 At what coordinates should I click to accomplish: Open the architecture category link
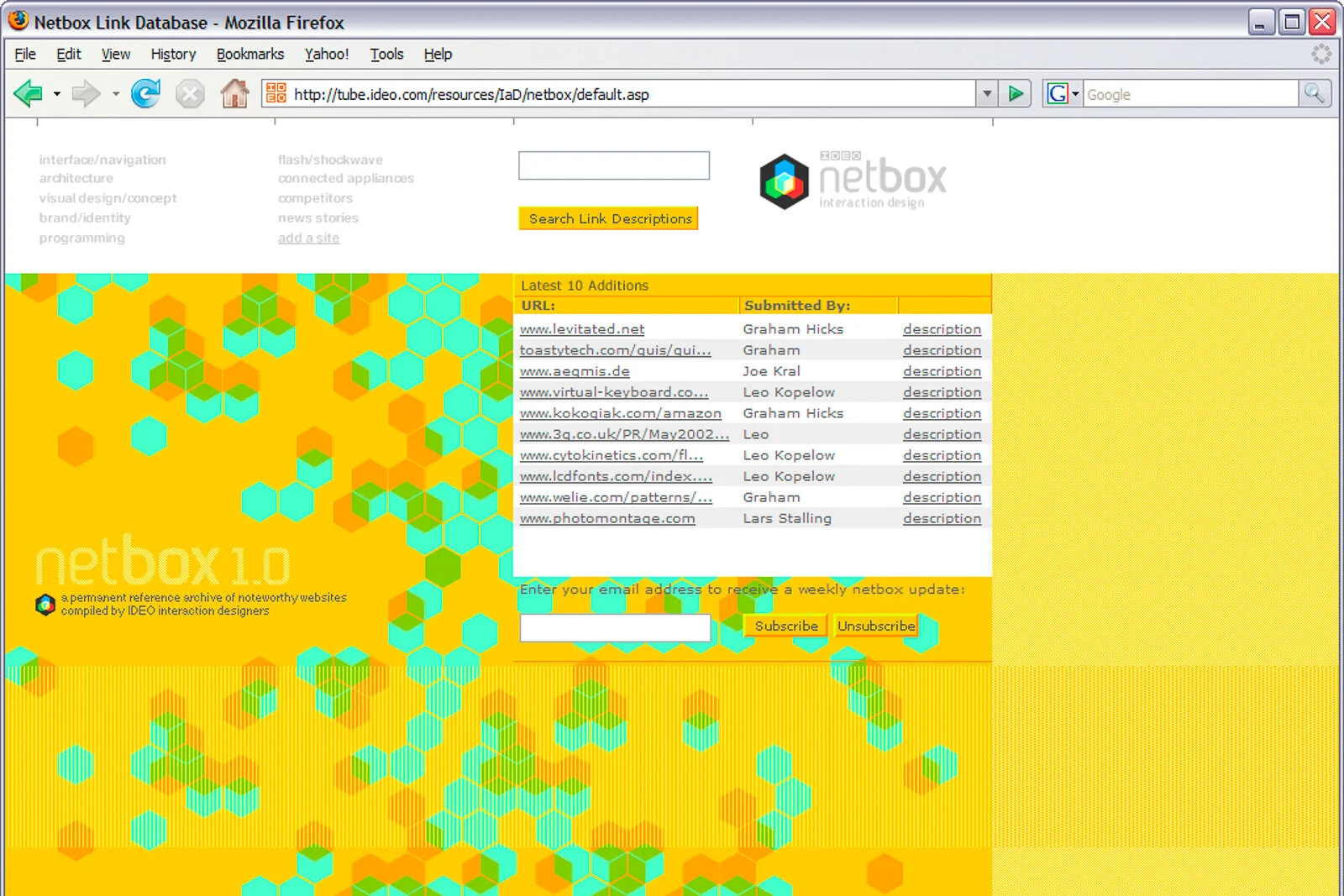pos(76,178)
